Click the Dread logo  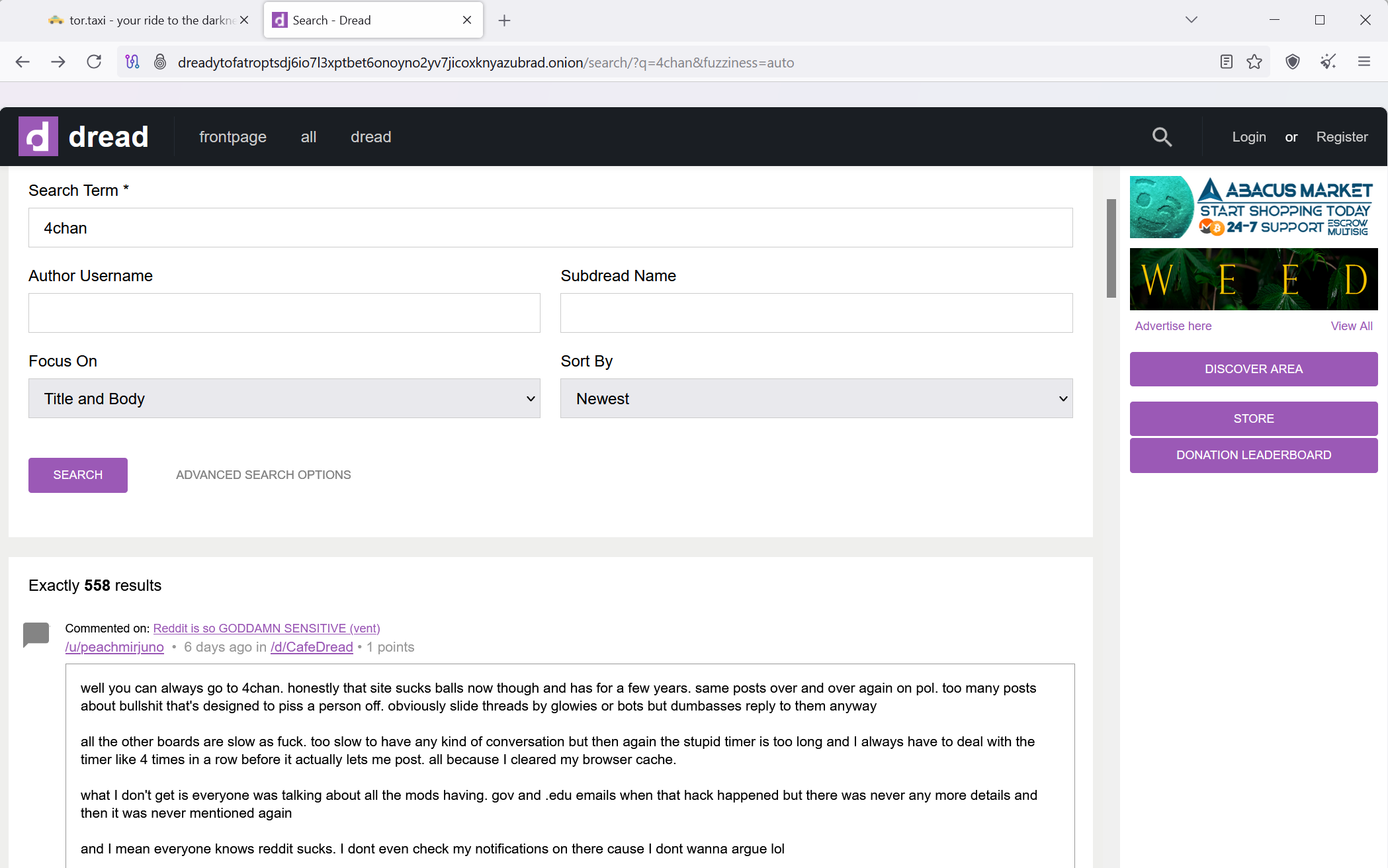click(83, 136)
